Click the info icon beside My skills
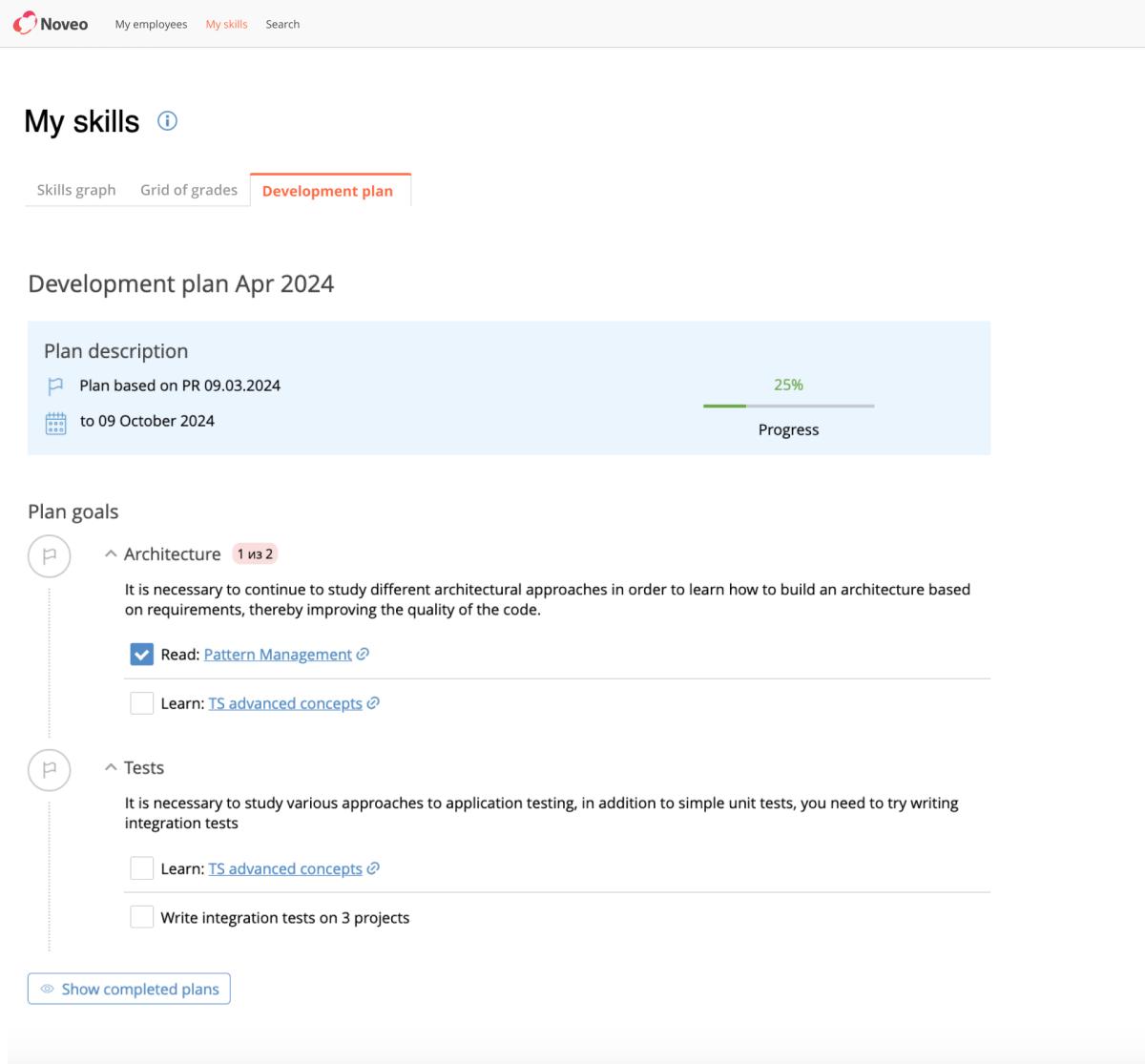 tap(167, 121)
